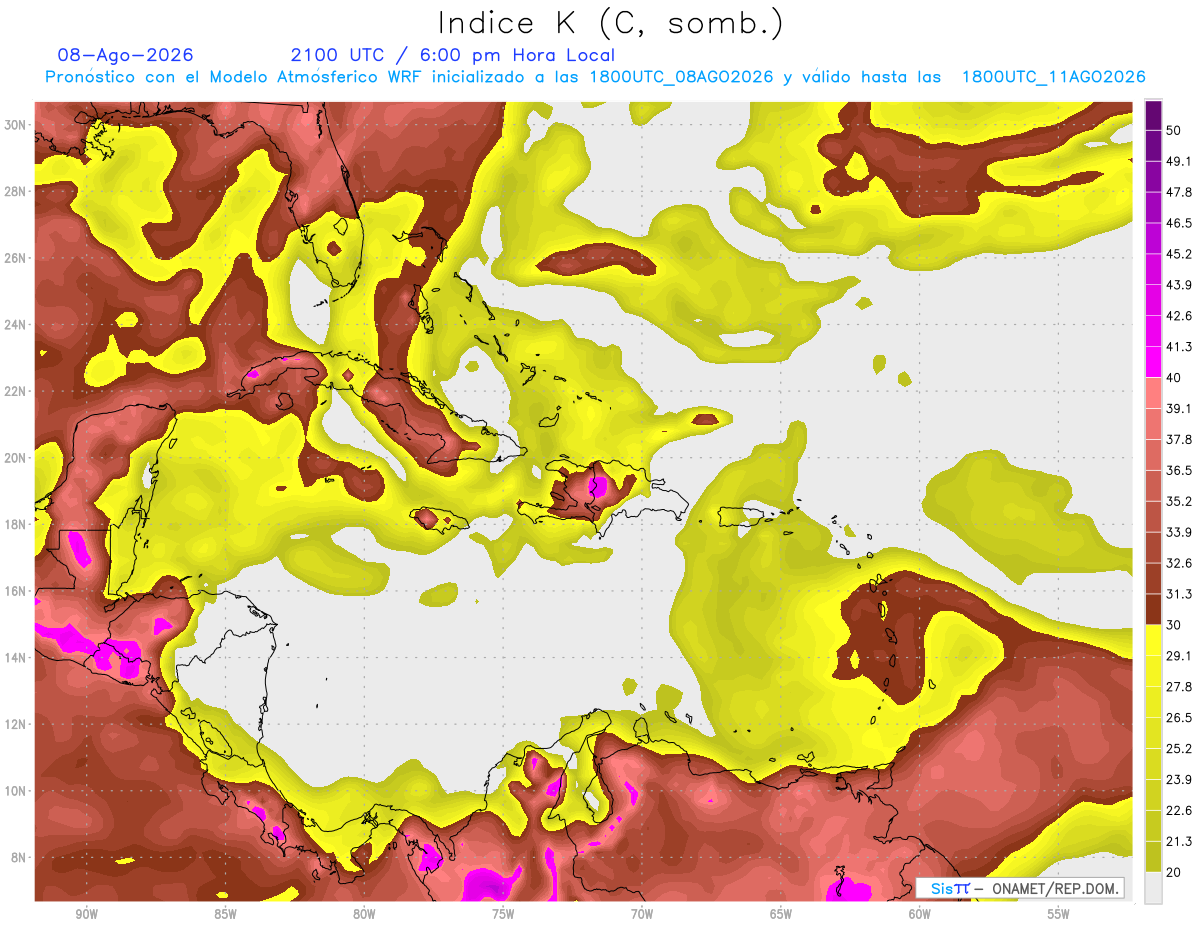Click the "26N" latitude label
Screen dimensions: 1200x927
pos(15,258)
